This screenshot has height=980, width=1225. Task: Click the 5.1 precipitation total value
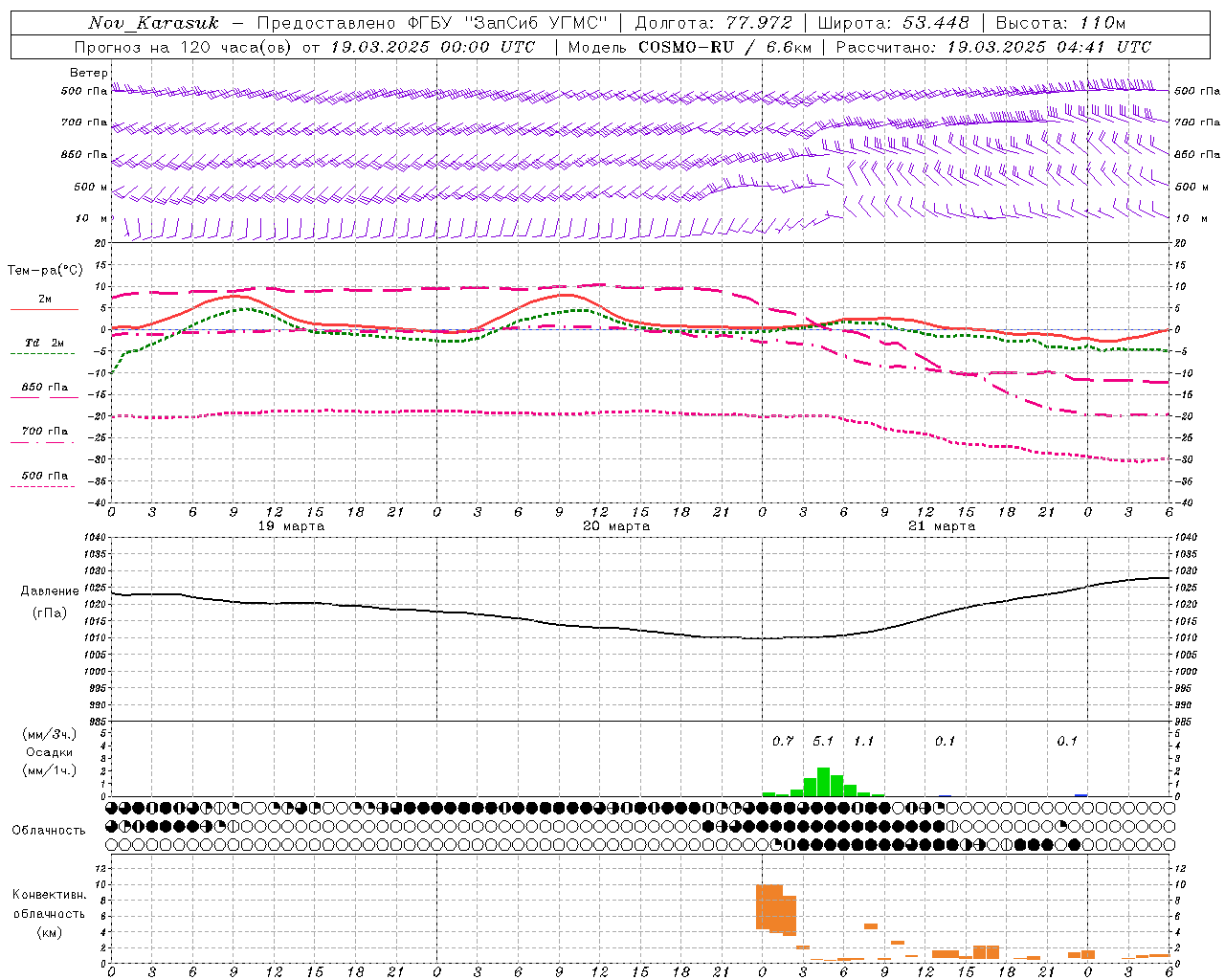[823, 741]
